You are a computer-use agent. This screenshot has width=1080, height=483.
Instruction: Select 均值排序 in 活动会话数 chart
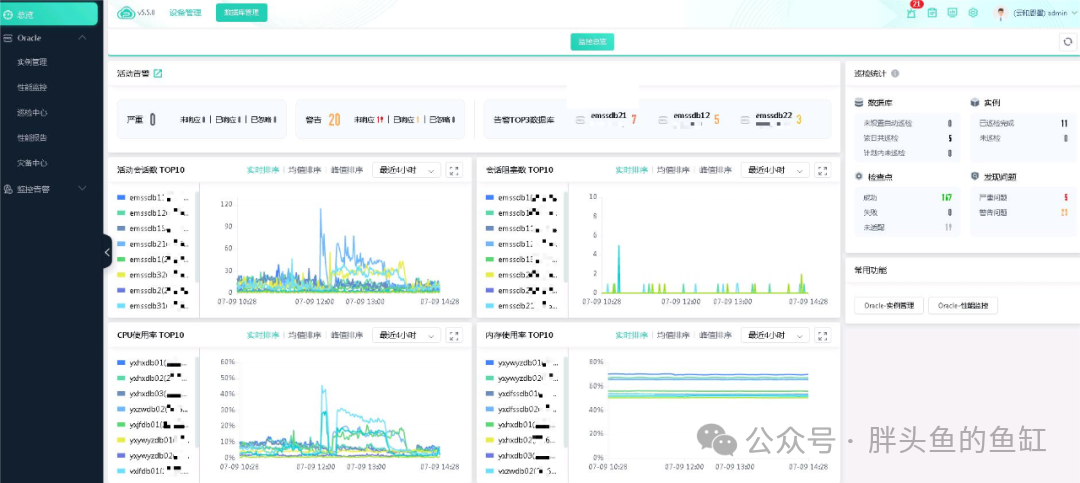point(304,170)
